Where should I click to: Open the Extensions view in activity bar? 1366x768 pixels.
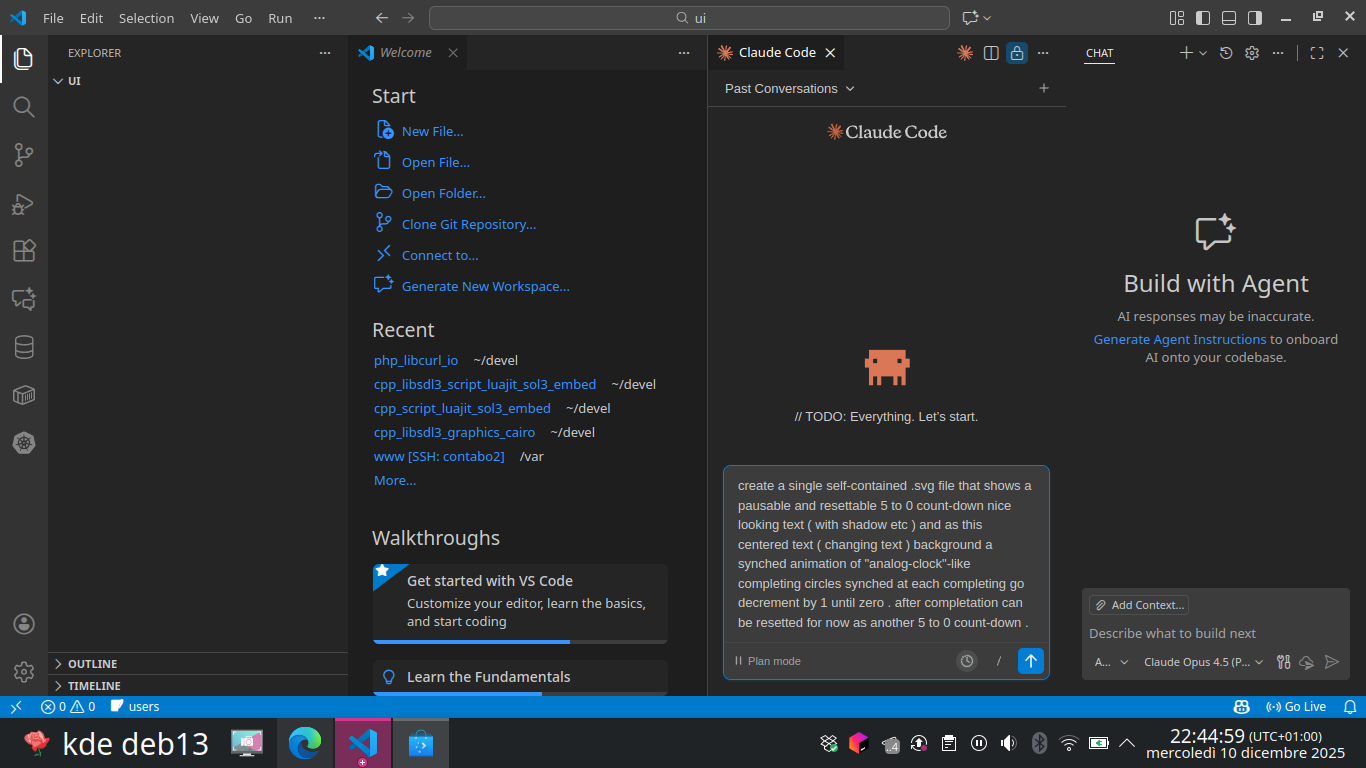pos(24,251)
